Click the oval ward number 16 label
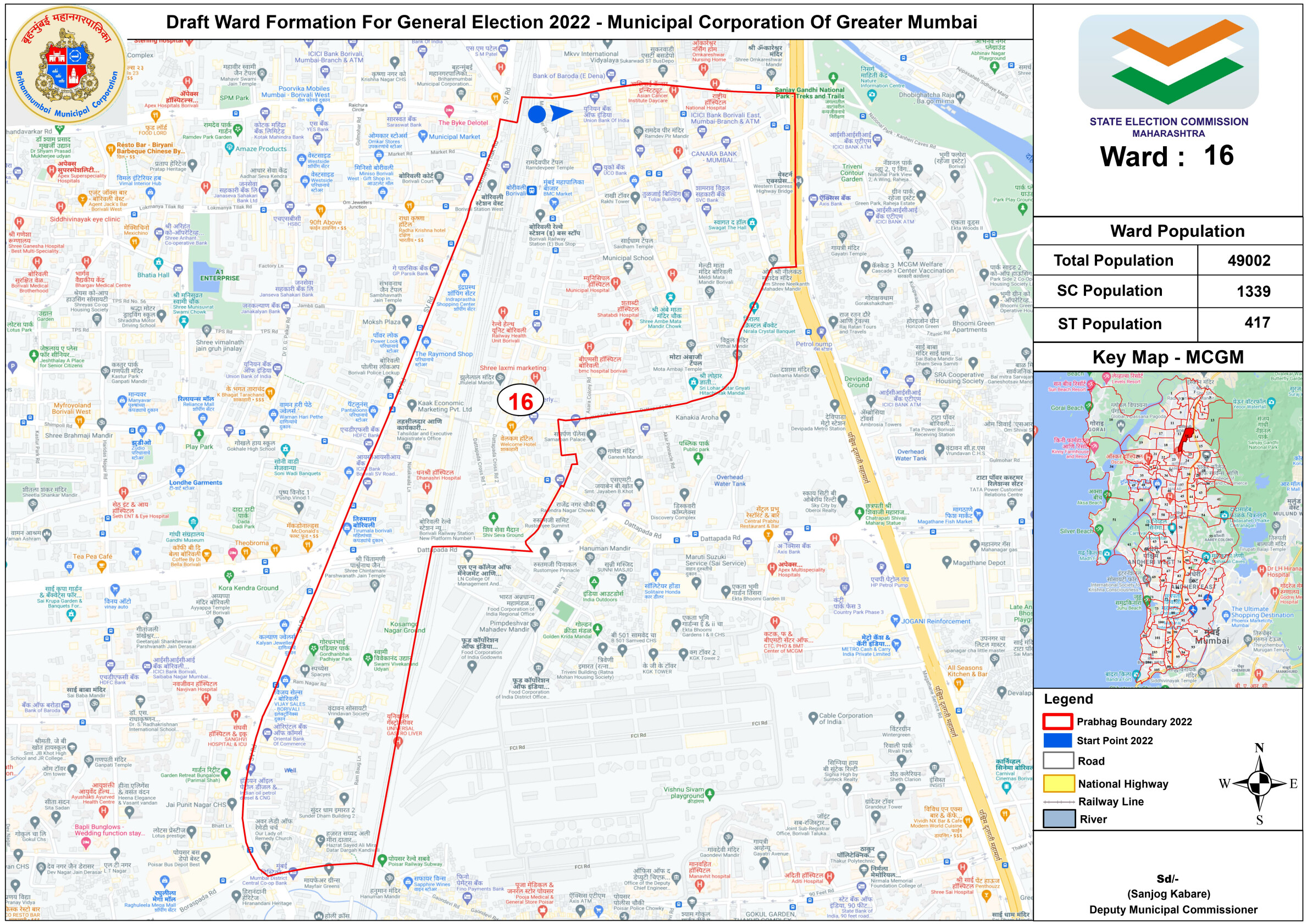 tap(520, 401)
